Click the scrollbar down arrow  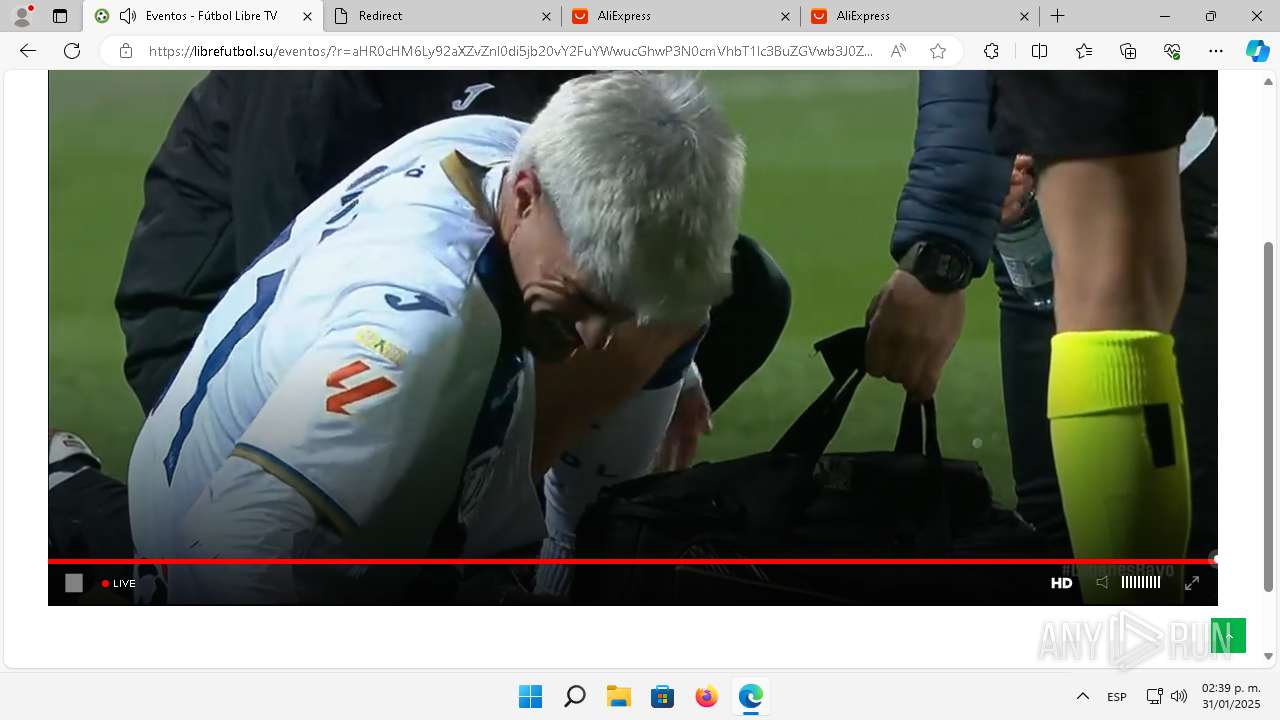(1269, 657)
